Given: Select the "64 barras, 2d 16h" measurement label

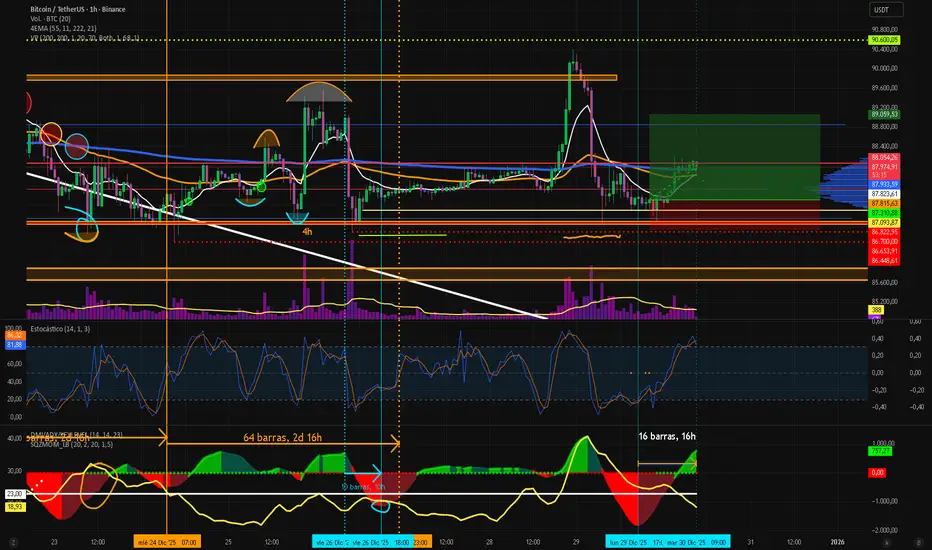Looking at the screenshot, I should [280, 437].
